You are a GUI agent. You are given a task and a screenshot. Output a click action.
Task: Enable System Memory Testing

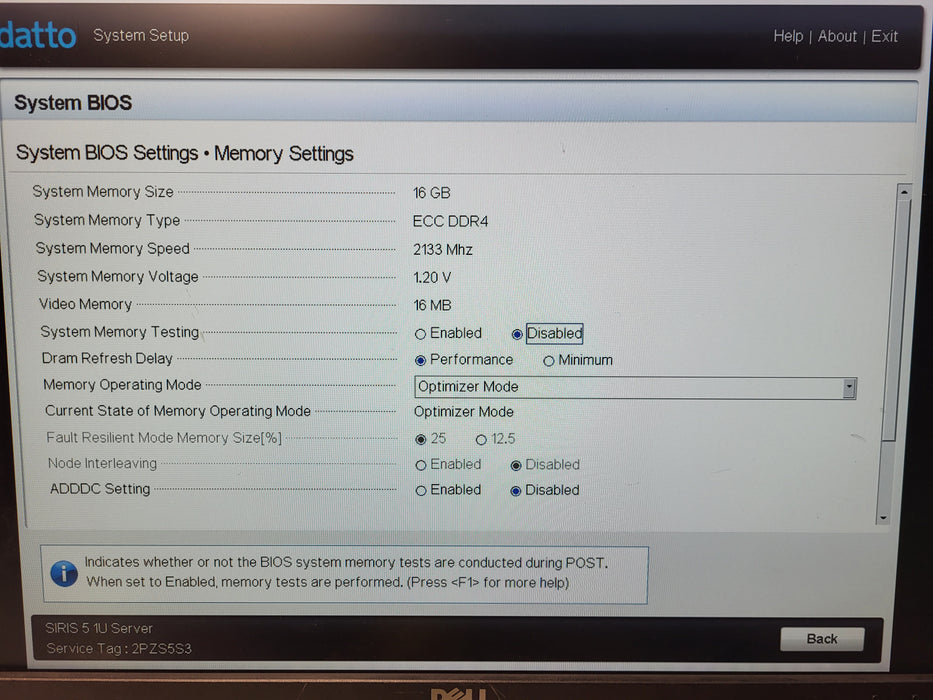tap(421, 334)
